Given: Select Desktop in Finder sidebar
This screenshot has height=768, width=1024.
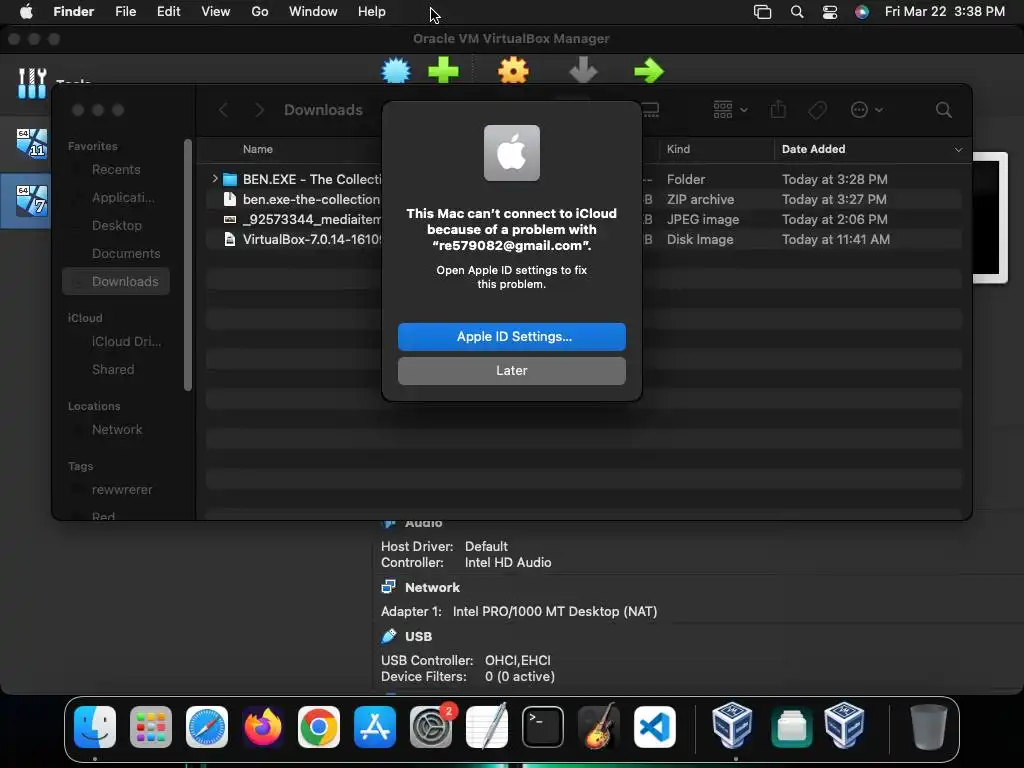Looking at the screenshot, I should (x=116, y=225).
